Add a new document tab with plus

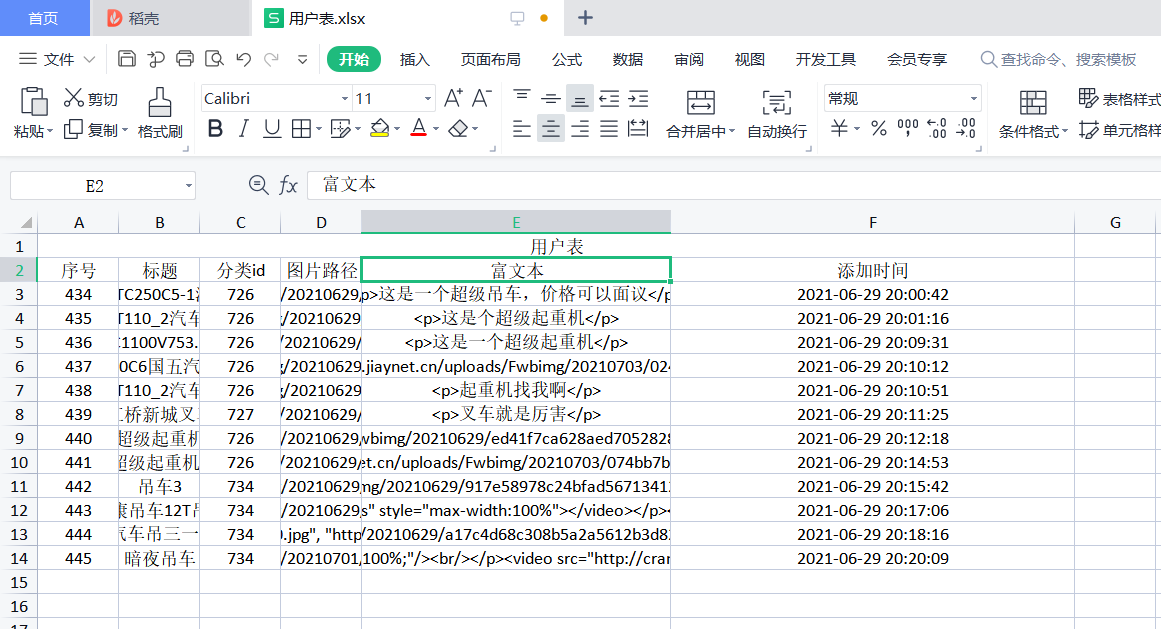(x=585, y=18)
